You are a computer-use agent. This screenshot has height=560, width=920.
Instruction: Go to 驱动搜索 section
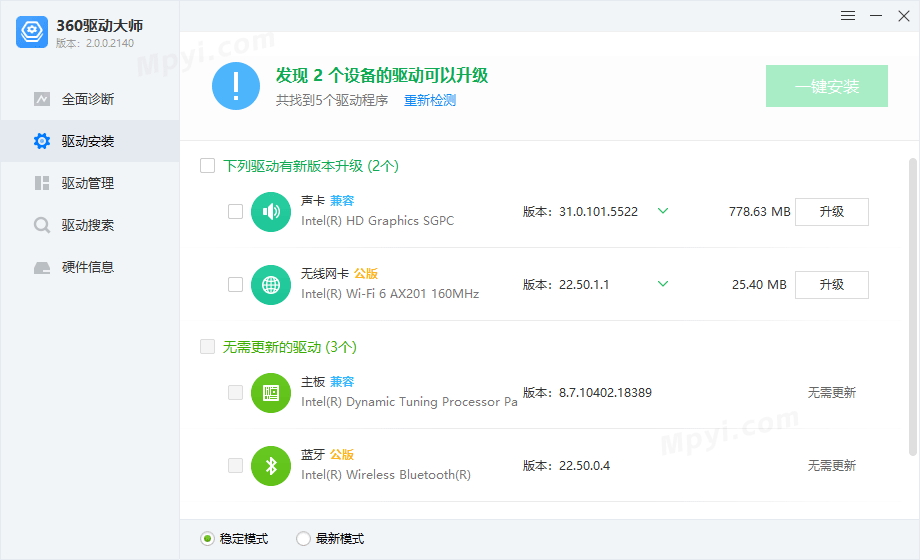[x=90, y=225]
